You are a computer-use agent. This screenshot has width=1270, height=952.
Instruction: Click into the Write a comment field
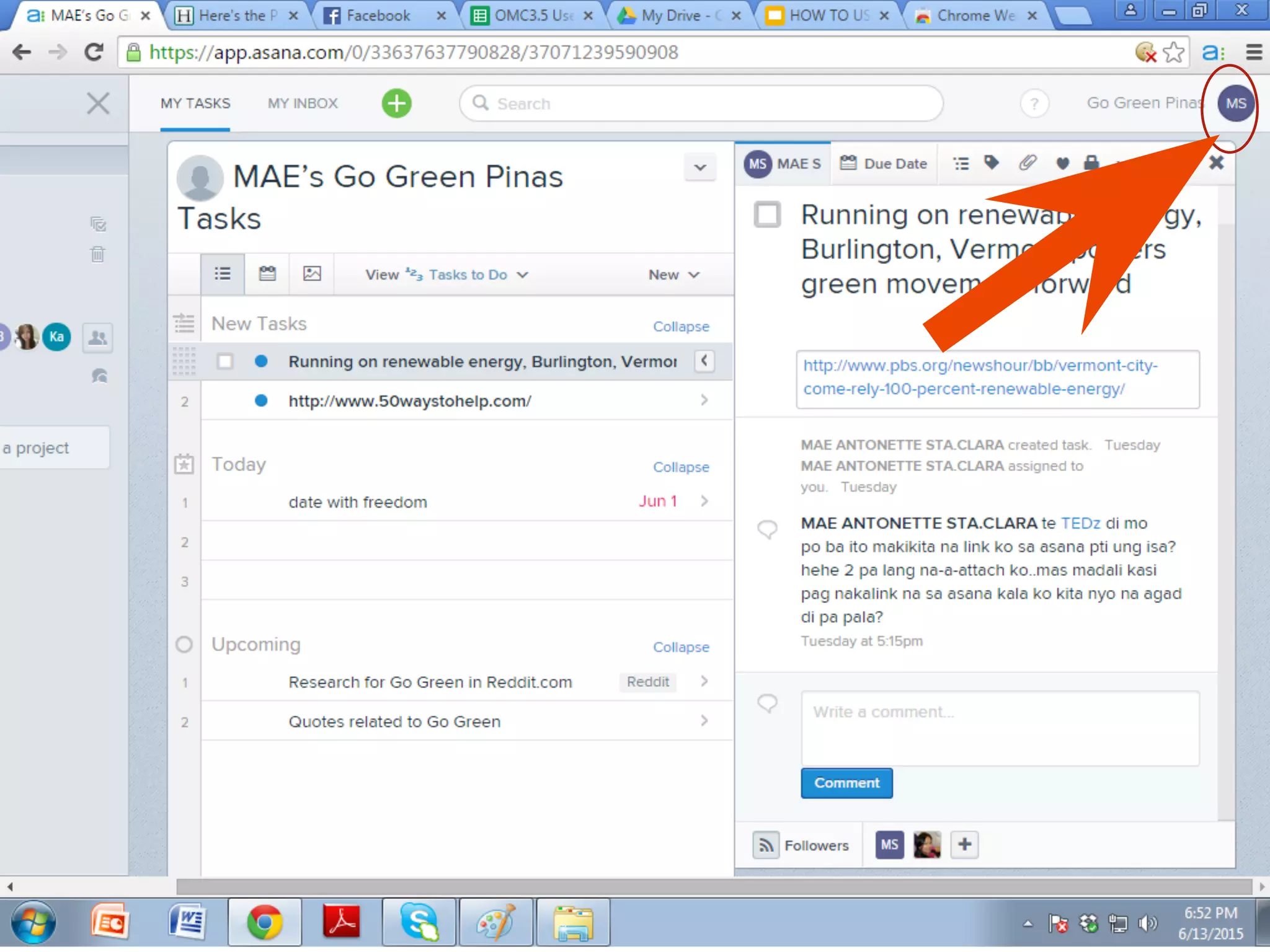click(x=1000, y=728)
